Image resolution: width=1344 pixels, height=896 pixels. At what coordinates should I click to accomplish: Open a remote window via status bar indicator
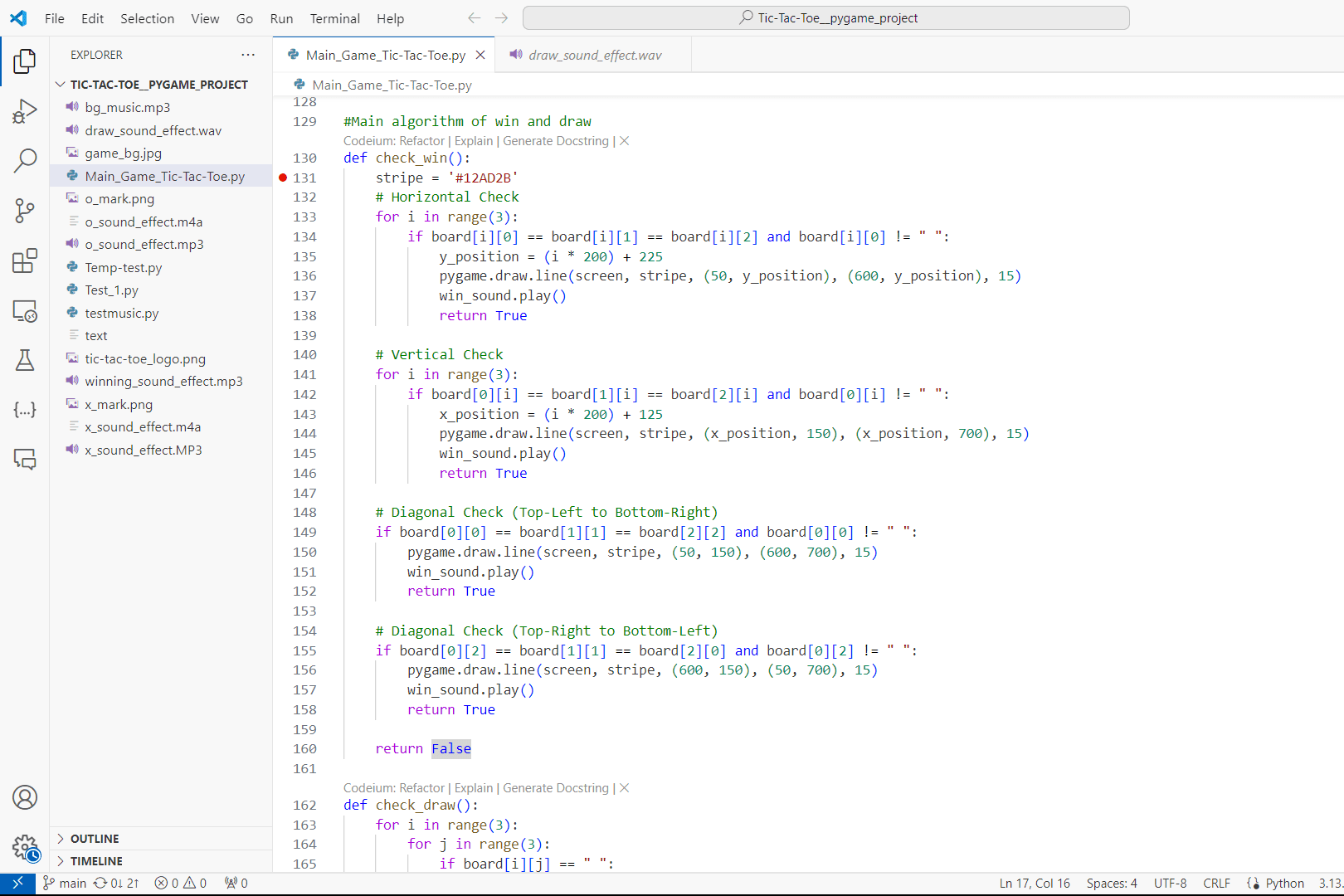(x=17, y=883)
